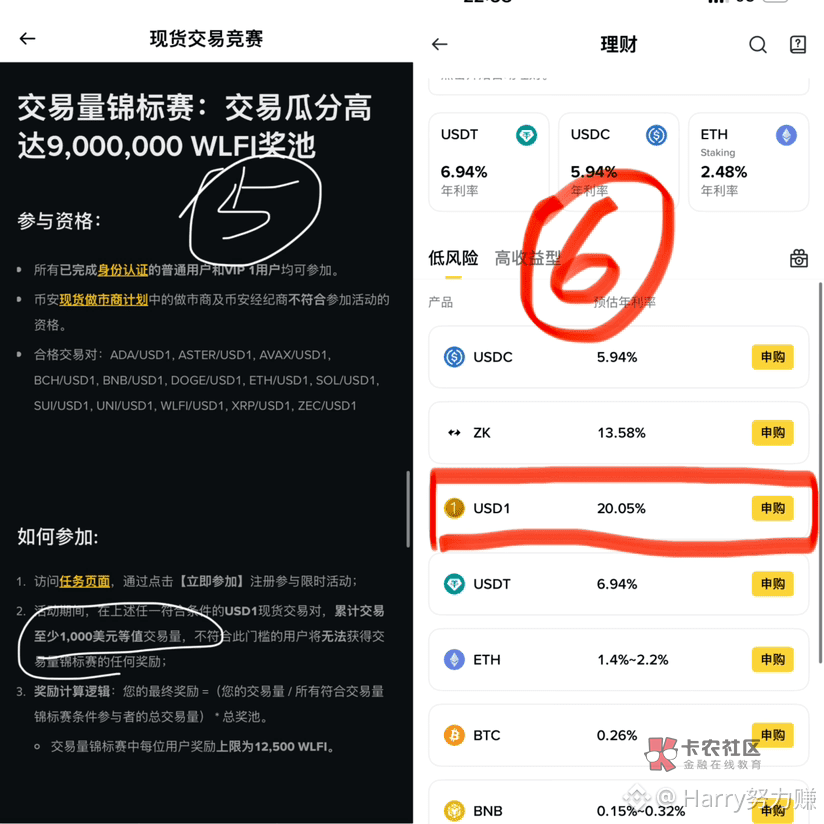Select the BTC 0.26% product row
This screenshot has height=824, width=824.
click(619, 735)
